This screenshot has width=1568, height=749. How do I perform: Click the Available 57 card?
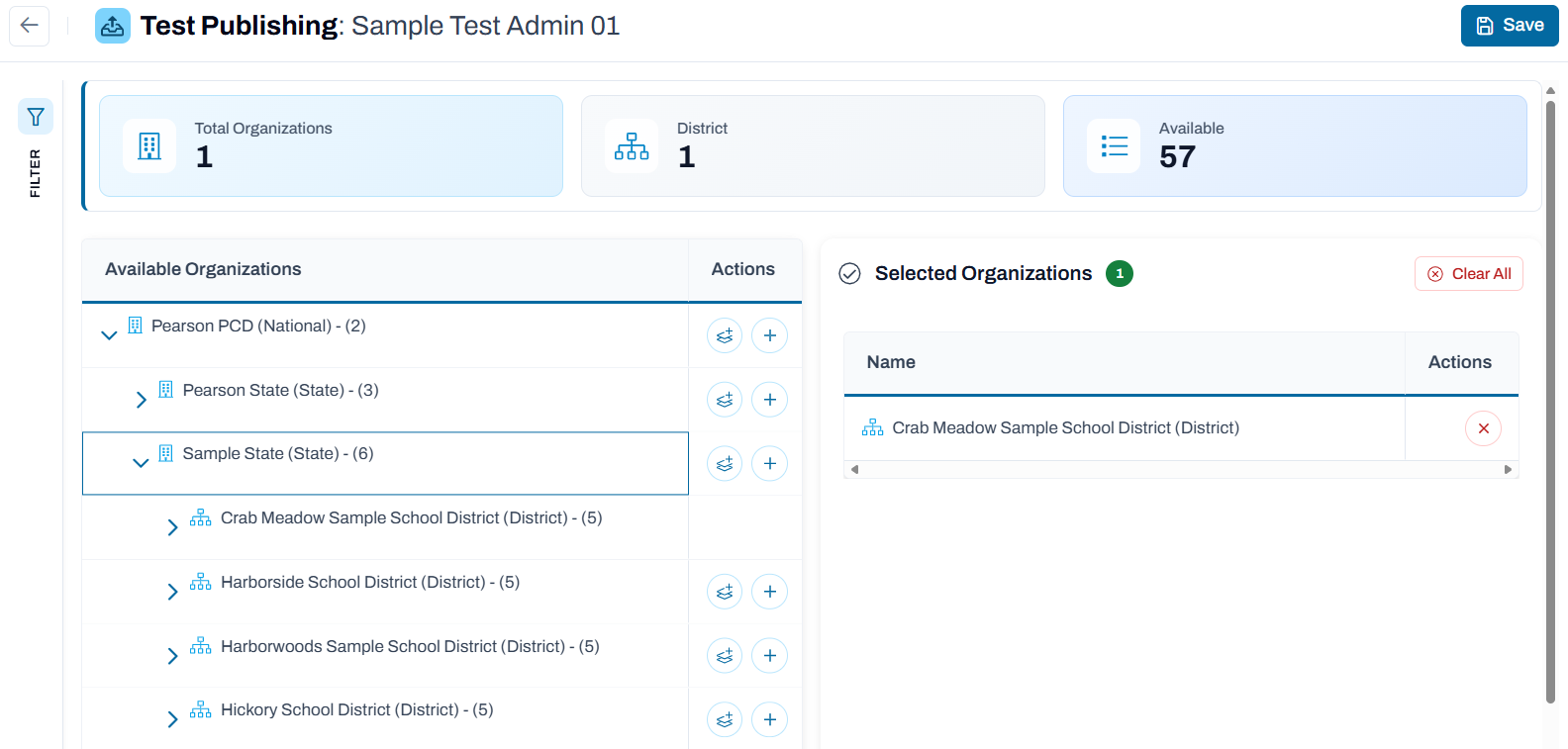coord(1295,145)
